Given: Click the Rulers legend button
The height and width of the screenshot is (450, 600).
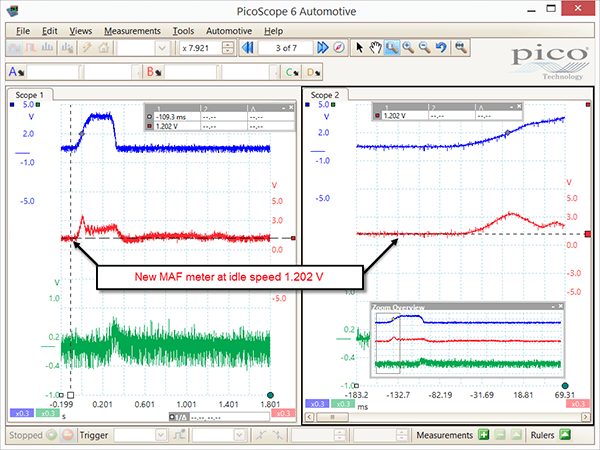Looking at the screenshot, I should pos(565,435).
